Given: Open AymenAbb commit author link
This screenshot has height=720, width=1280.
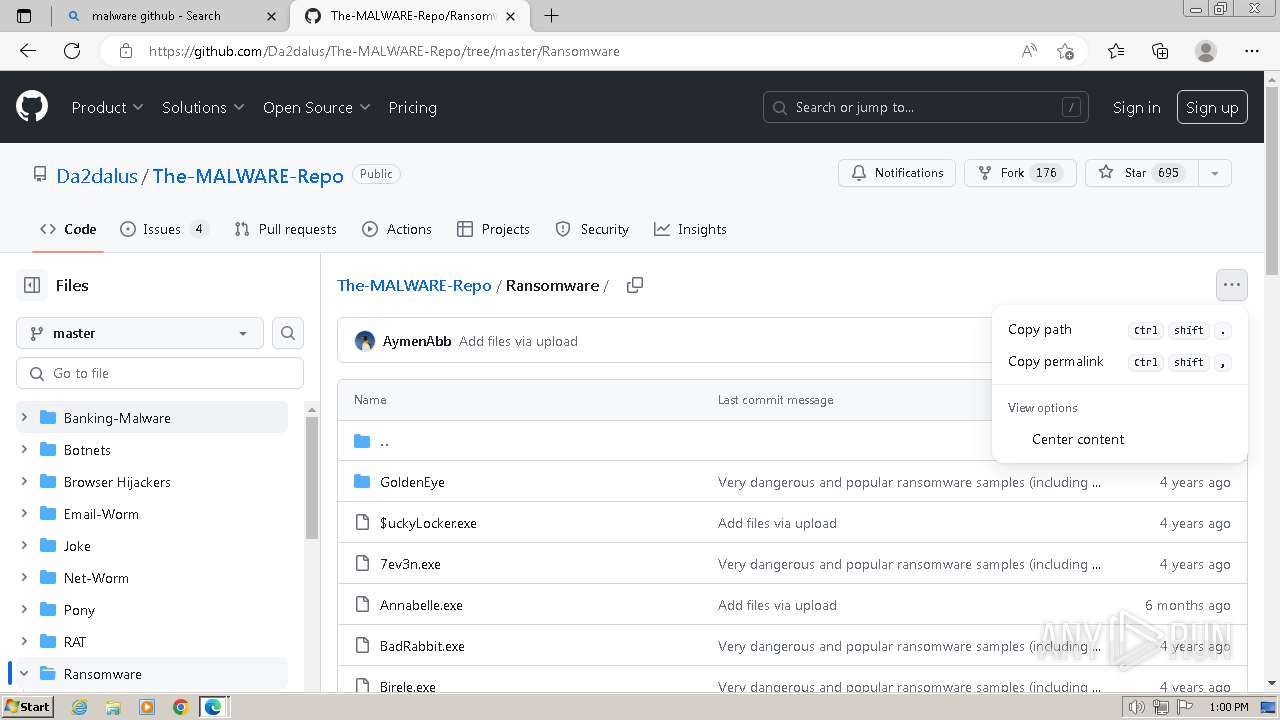Looking at the screenshot, I should pyautogui.click(x=417, y=341).
